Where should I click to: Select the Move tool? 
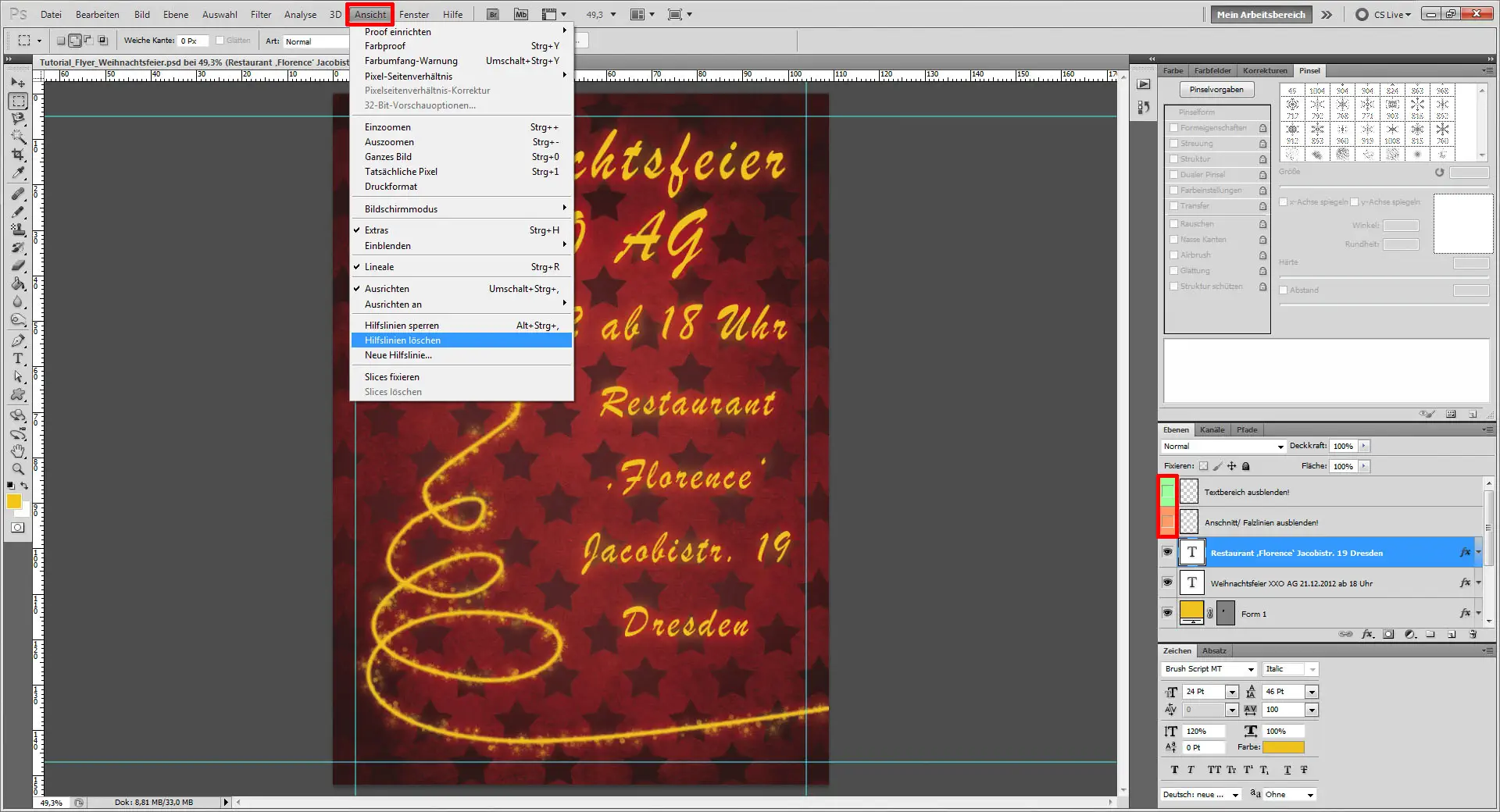tap(18, 83)
